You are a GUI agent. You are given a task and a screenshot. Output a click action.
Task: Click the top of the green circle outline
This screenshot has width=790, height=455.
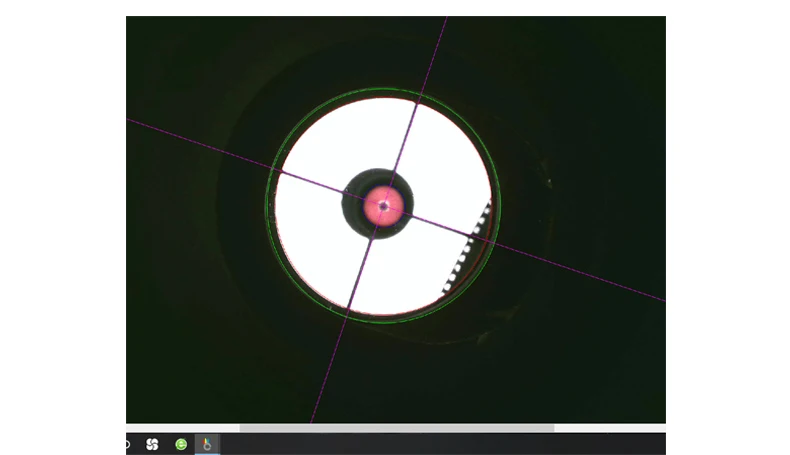tap(383, 90)
